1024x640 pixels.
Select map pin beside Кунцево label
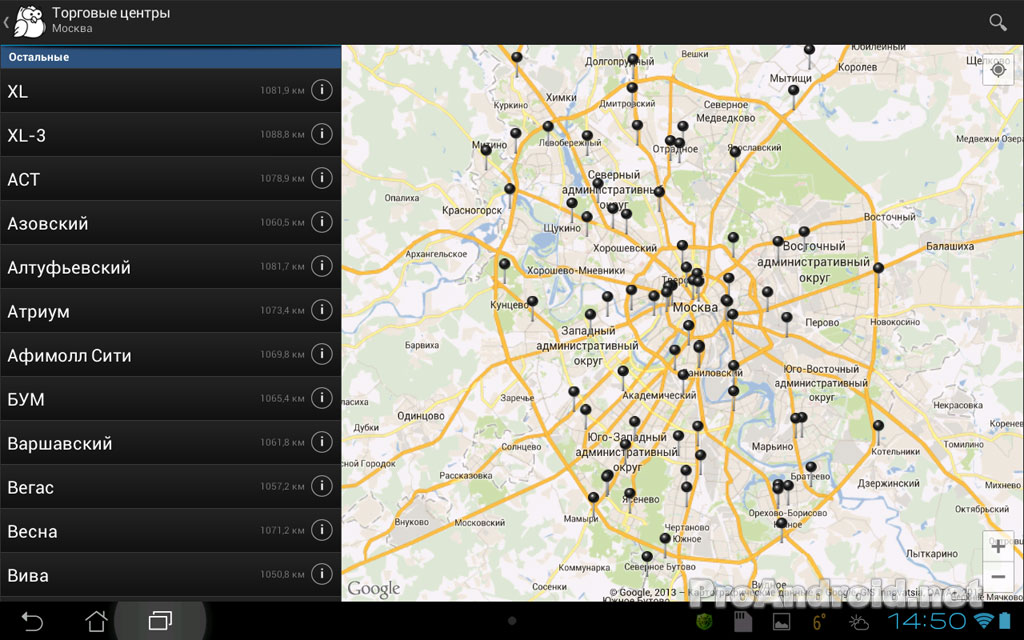click(532, 302)
